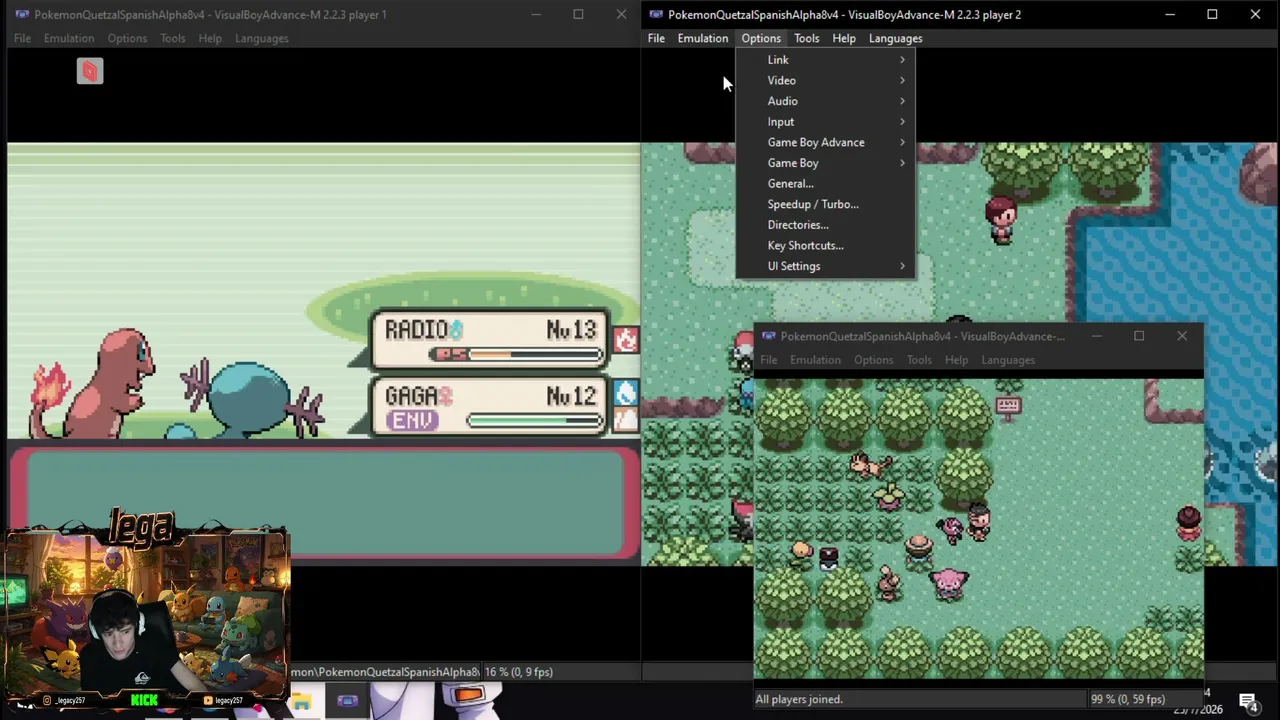Click the VisualBoyAdvance icon in the taskbar

(x=347, y=701)
